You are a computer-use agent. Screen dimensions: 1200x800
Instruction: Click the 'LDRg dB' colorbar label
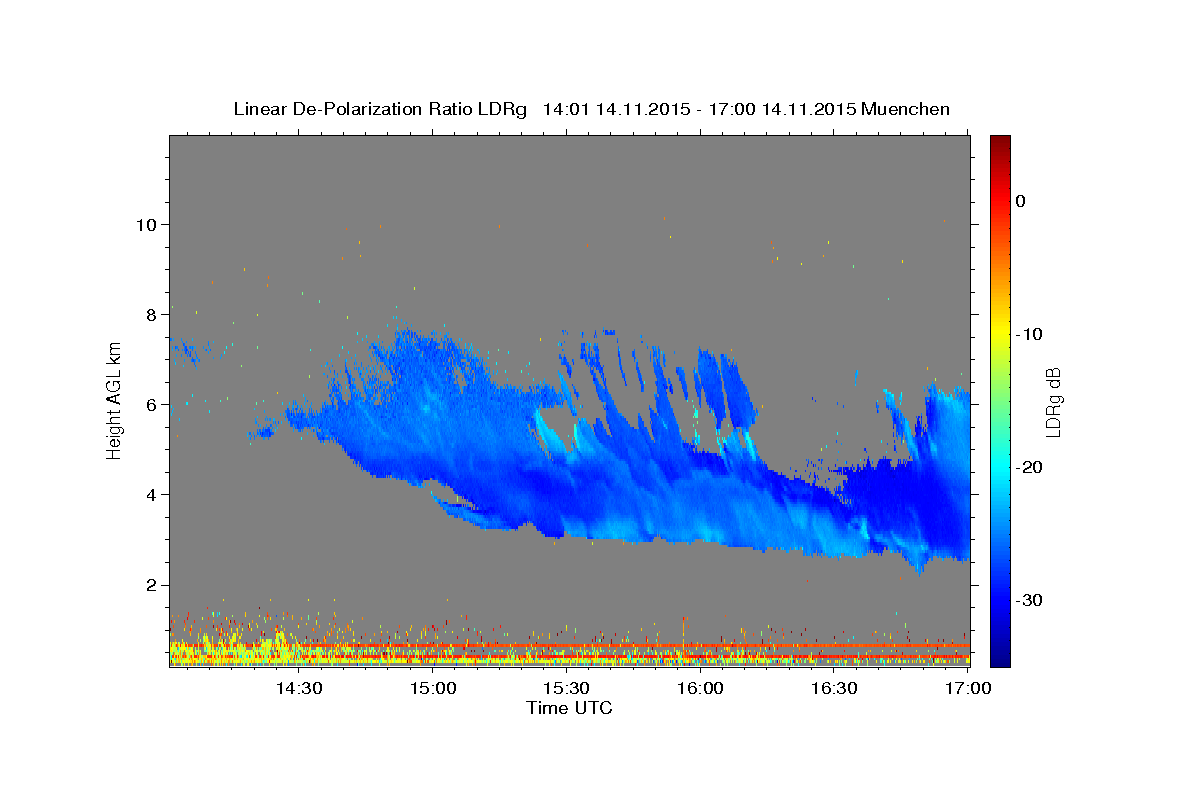1052,402
